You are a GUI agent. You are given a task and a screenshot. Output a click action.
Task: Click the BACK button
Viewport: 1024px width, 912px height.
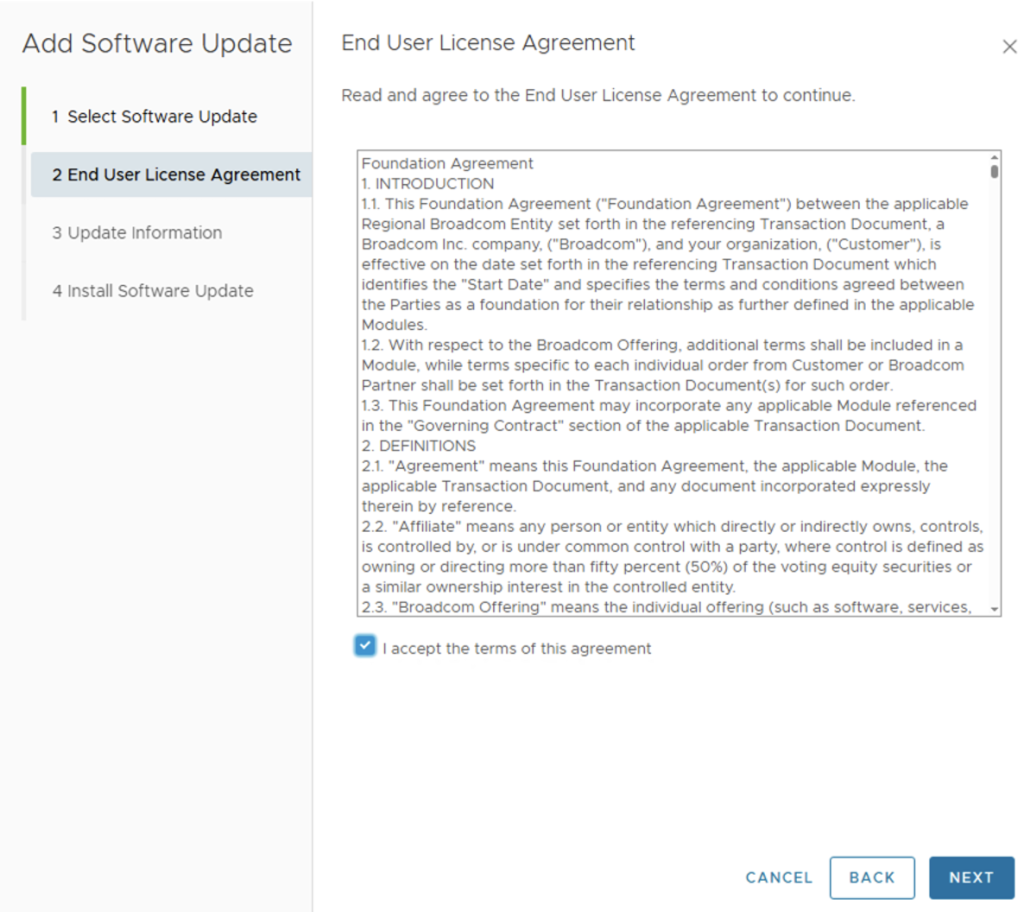point(872,877)
